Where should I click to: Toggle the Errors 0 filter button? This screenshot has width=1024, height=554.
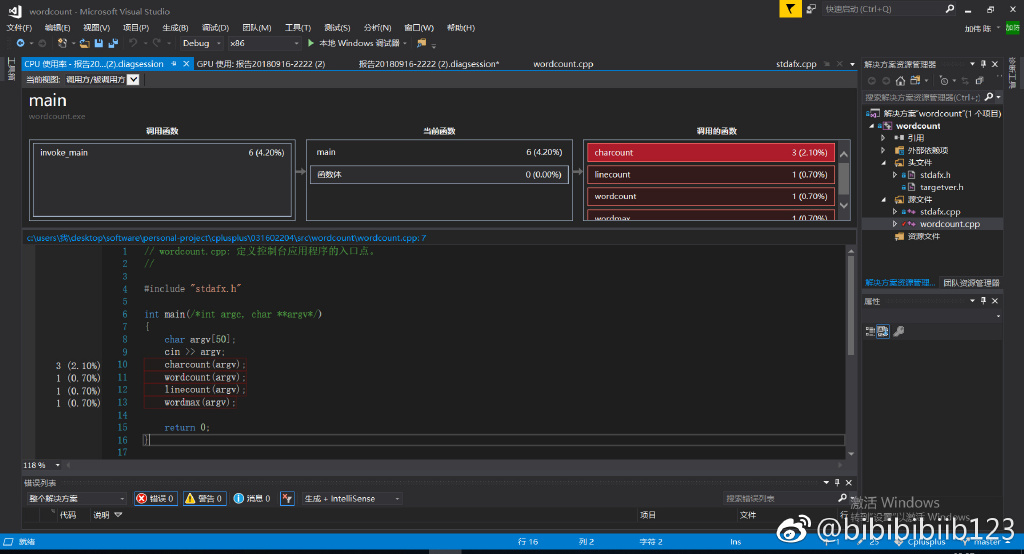coord(155,498)
